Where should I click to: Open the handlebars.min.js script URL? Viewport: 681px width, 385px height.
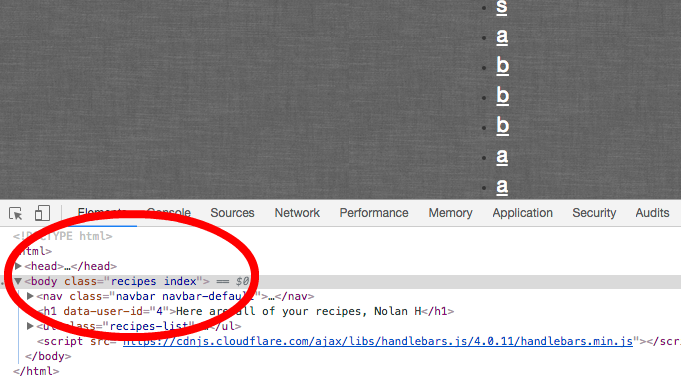coord(378,341)
